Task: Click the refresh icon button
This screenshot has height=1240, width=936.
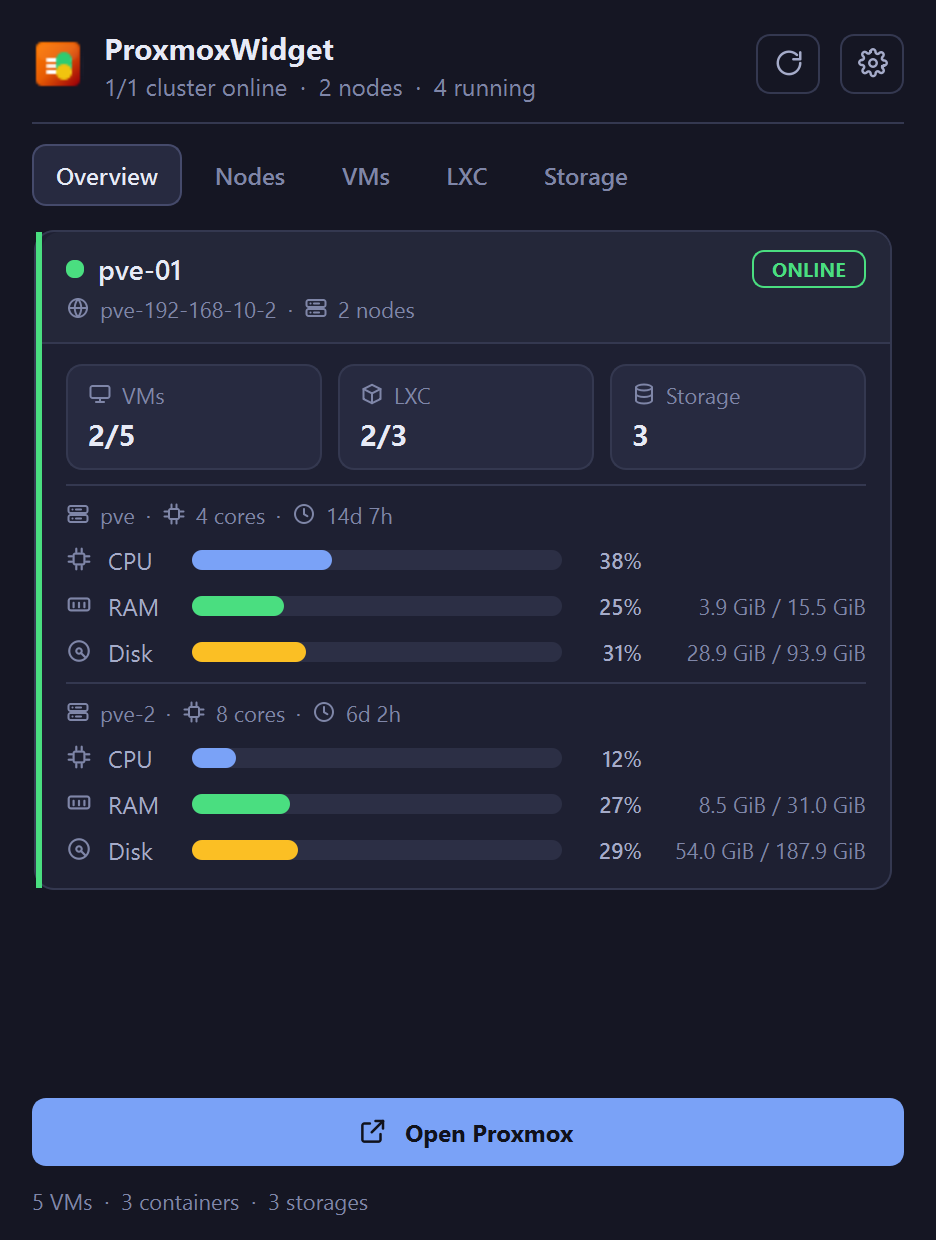Action: pyautogui.click(x=788, y=64)
